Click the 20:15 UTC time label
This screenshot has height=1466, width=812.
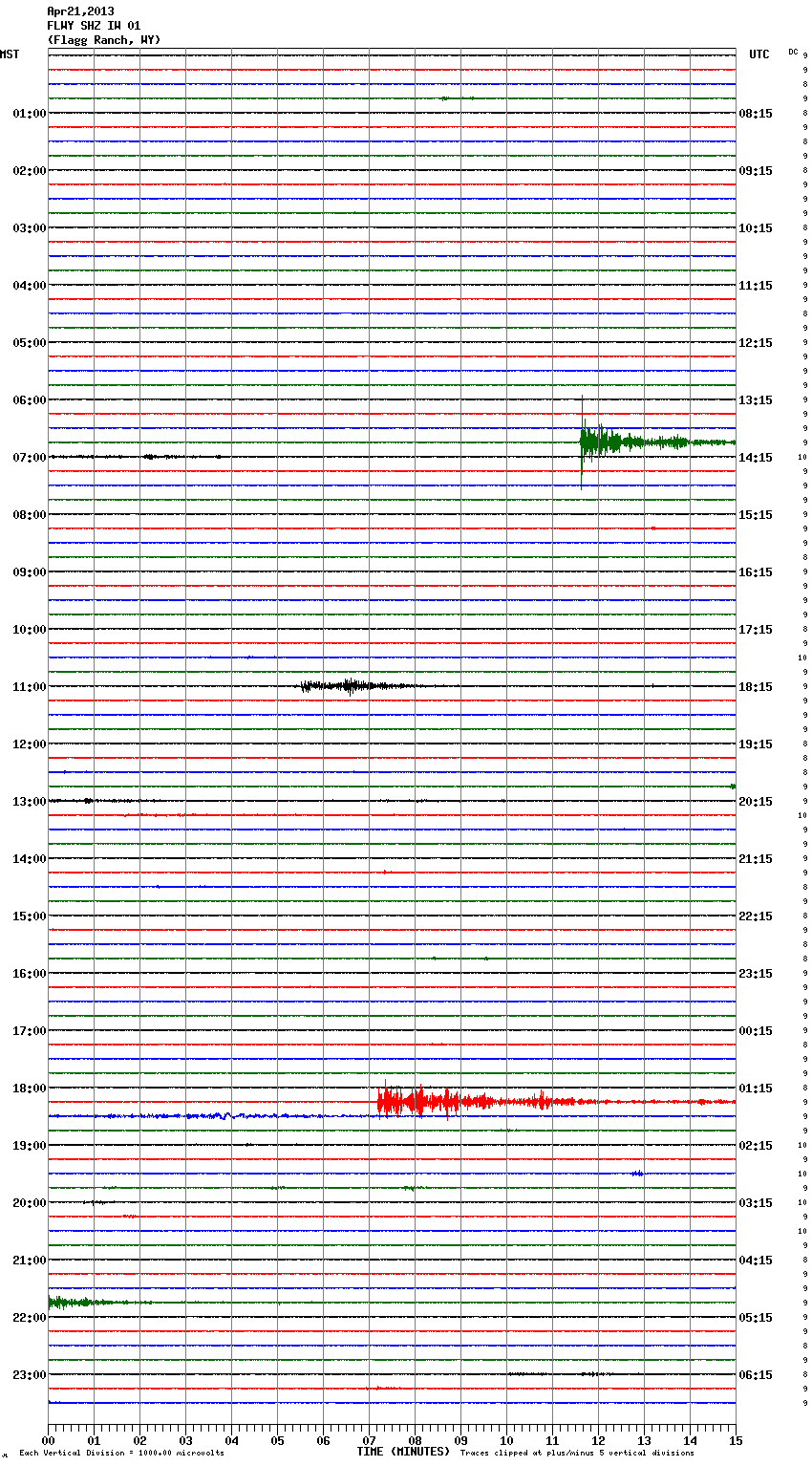click(x=756, y=802)
